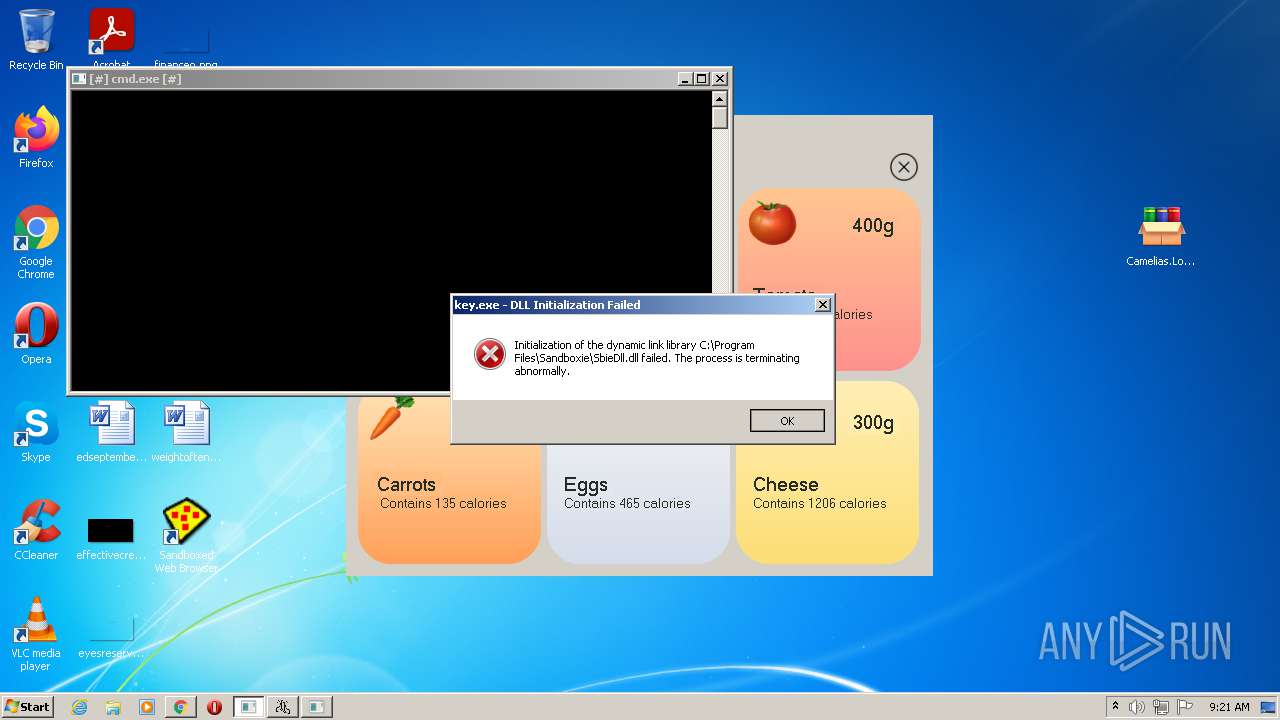Select the eyesreserv... desktop file
The height and width of the screenshot is (720, 1280).
[x=111, y=637]
